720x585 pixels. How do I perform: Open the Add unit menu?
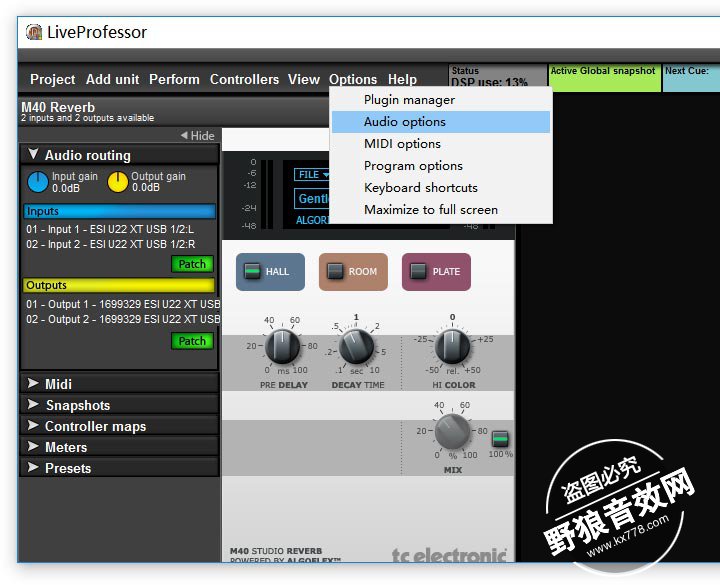pyautogui.click(x=112, y=79)
